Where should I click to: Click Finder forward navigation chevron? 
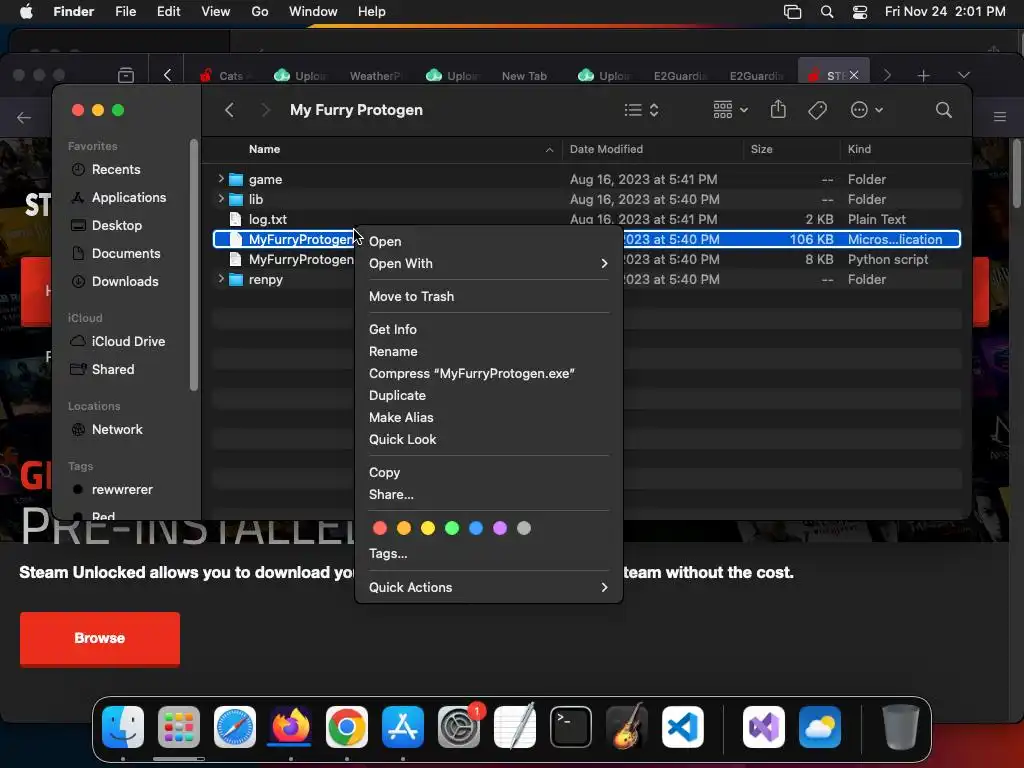265,110
